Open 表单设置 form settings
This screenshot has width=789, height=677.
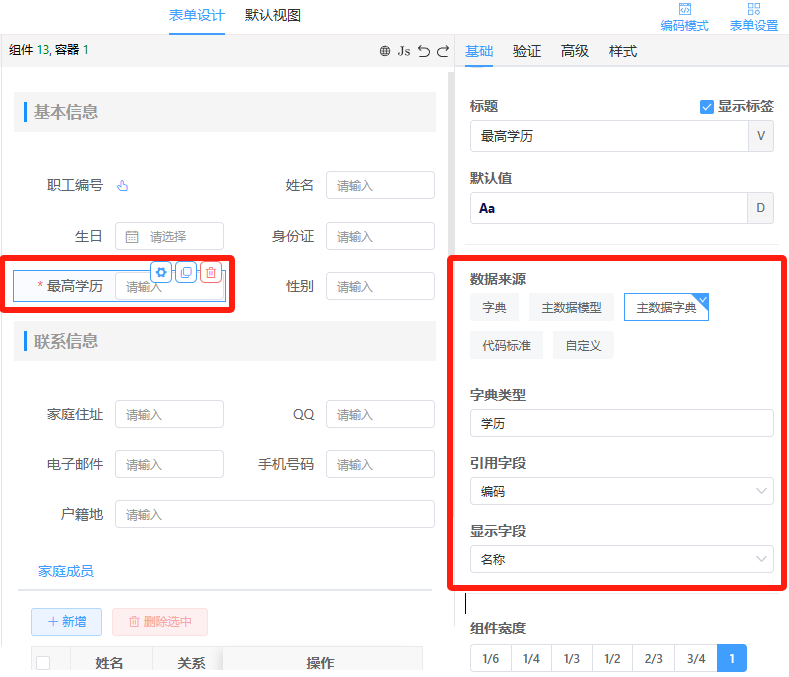coord(753,17)
